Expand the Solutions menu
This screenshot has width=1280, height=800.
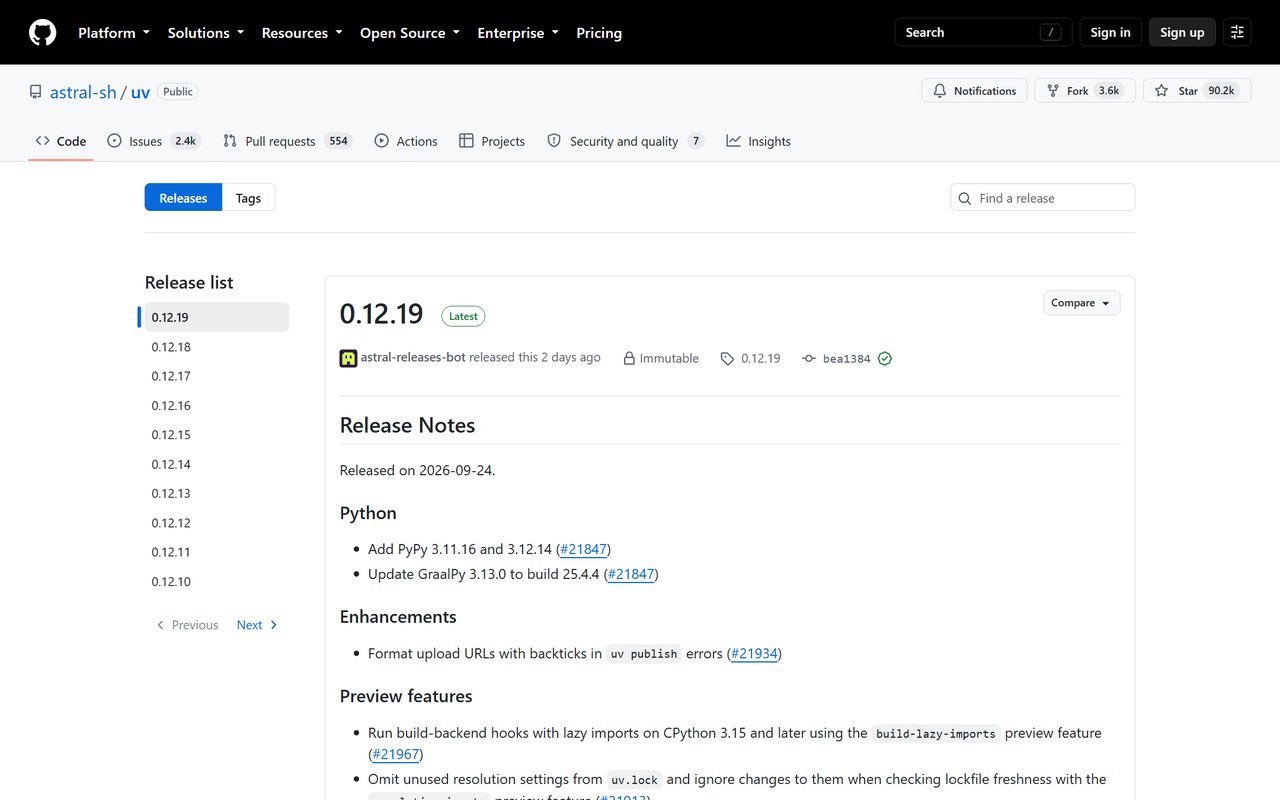[x=206, y=33]
